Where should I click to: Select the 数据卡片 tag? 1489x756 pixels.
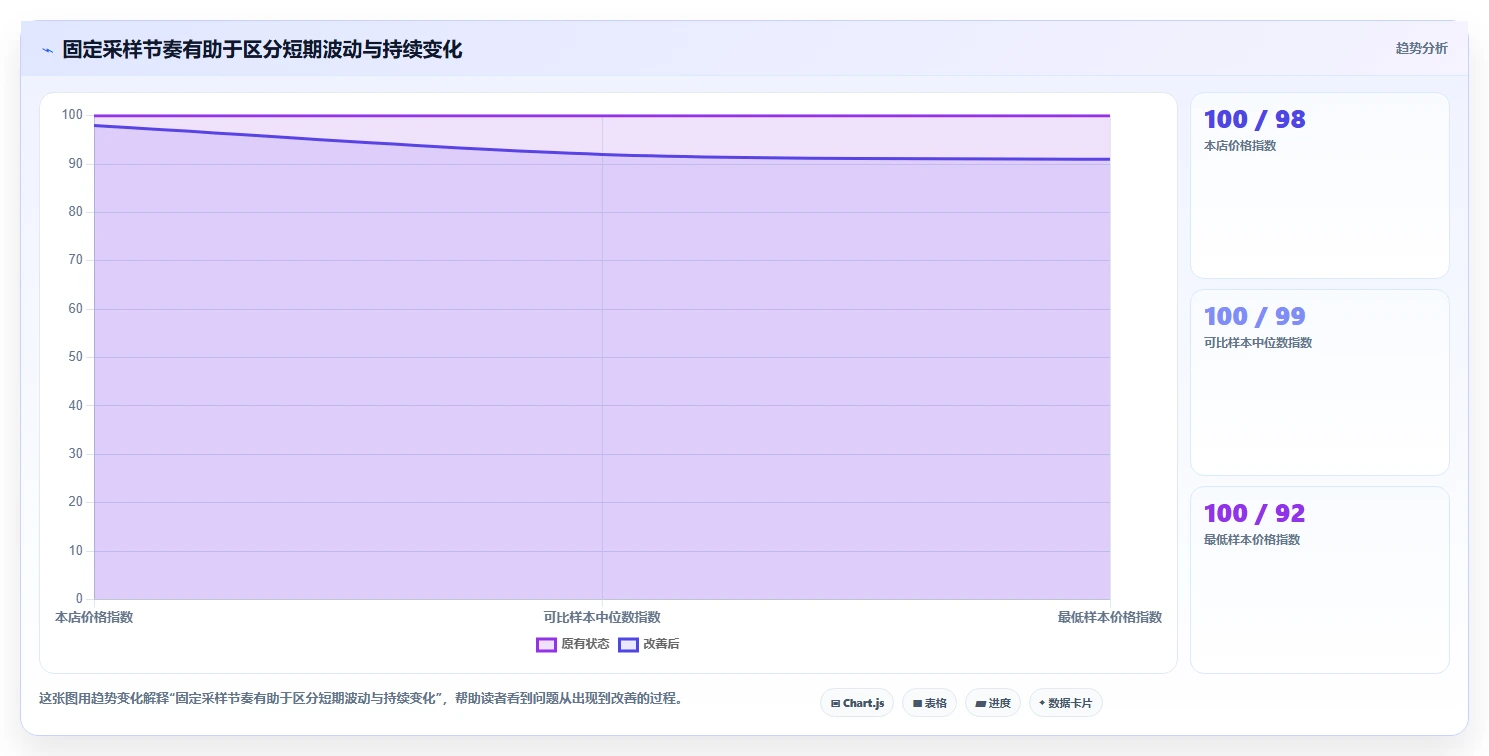[x=1066, y=703]
